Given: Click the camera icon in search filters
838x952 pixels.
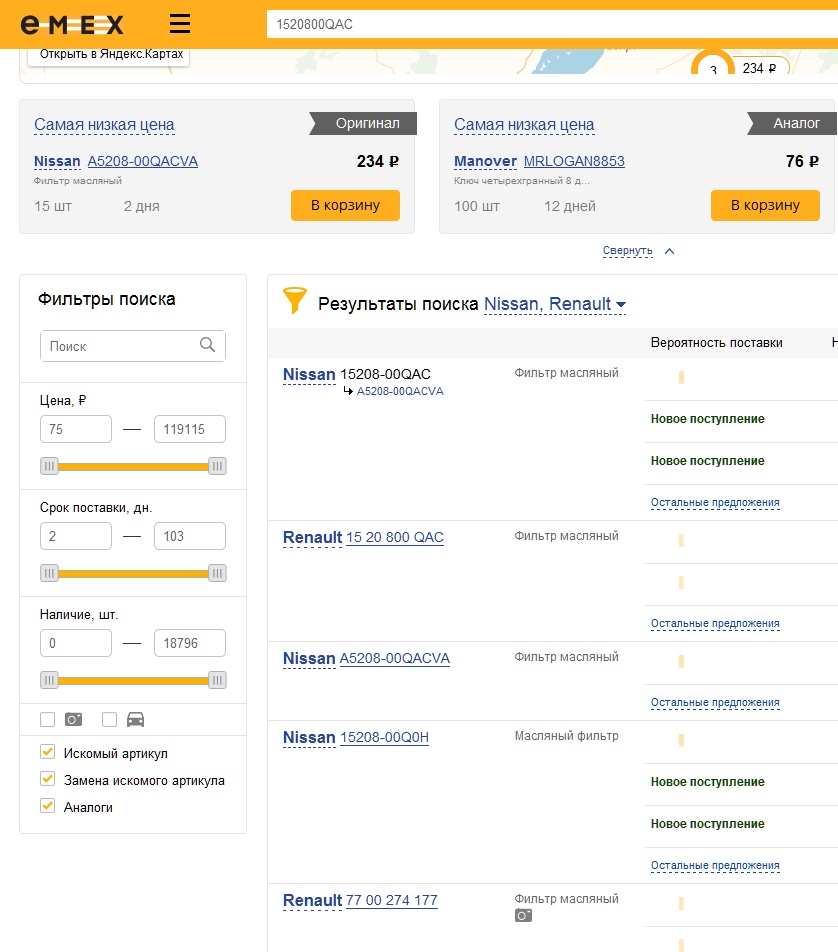Looking at the screenshot, I should click(x=73, y=719).
